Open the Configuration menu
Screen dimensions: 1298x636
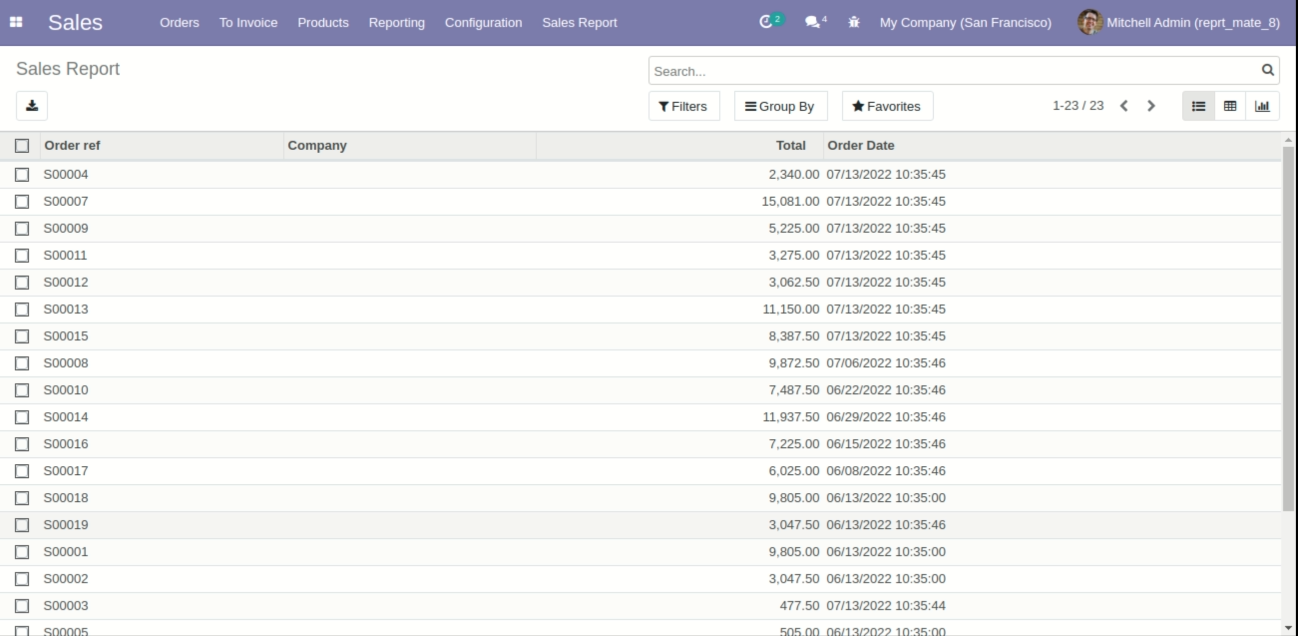[483, 22]
